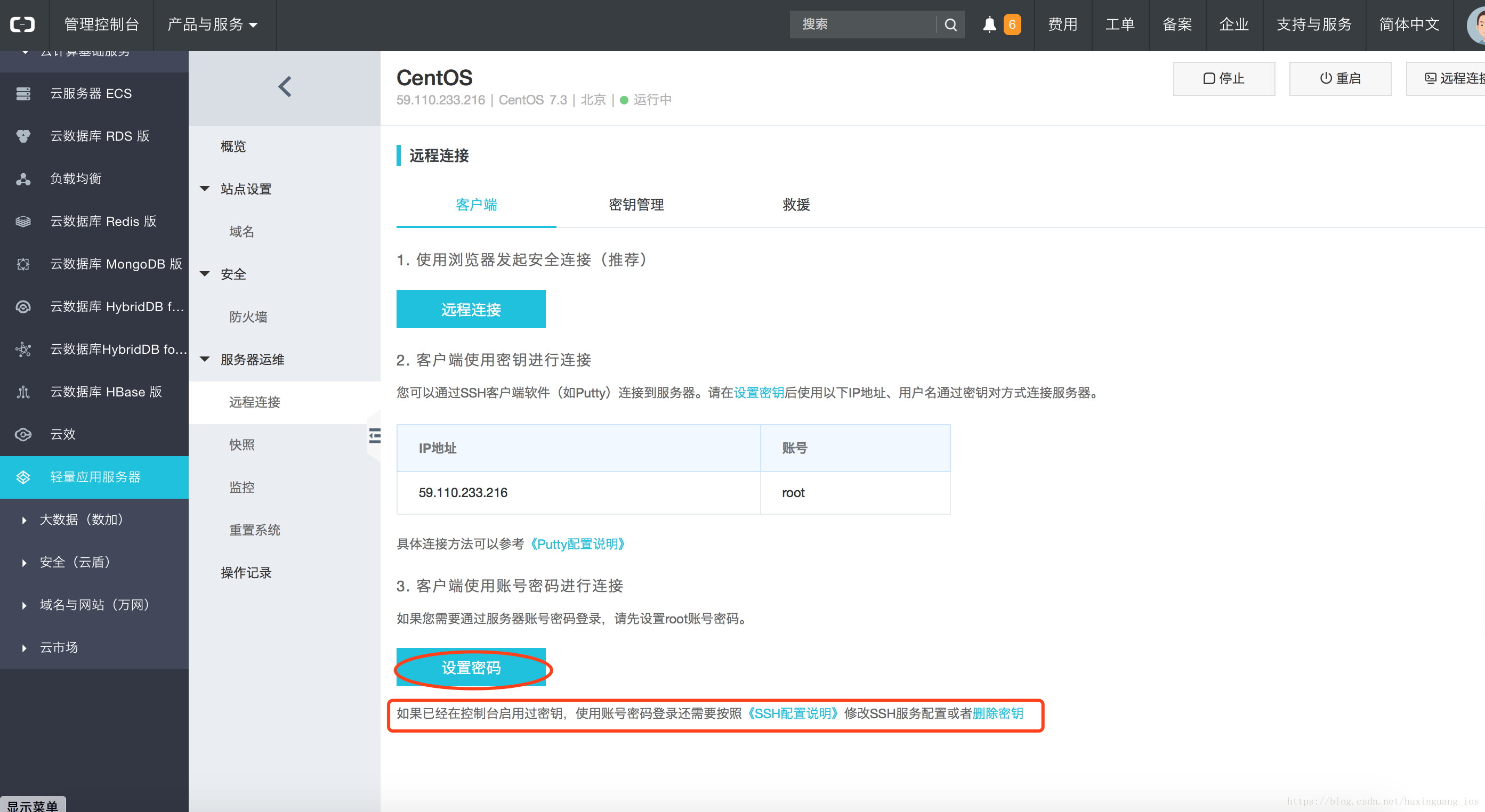Screen dimensions: 1485x812
Task: Open the notification bell icon
Action: point(989,25)
